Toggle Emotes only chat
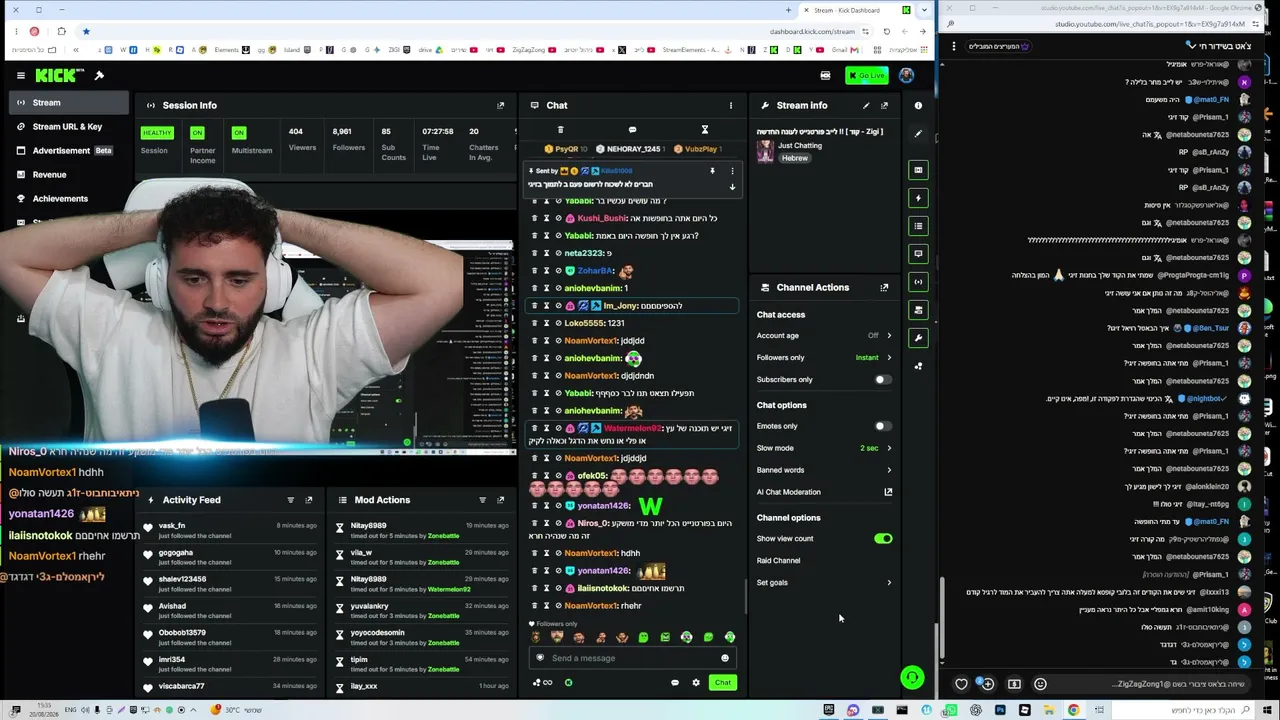This screenshot has height=720, width=1280. coord(881,426)
